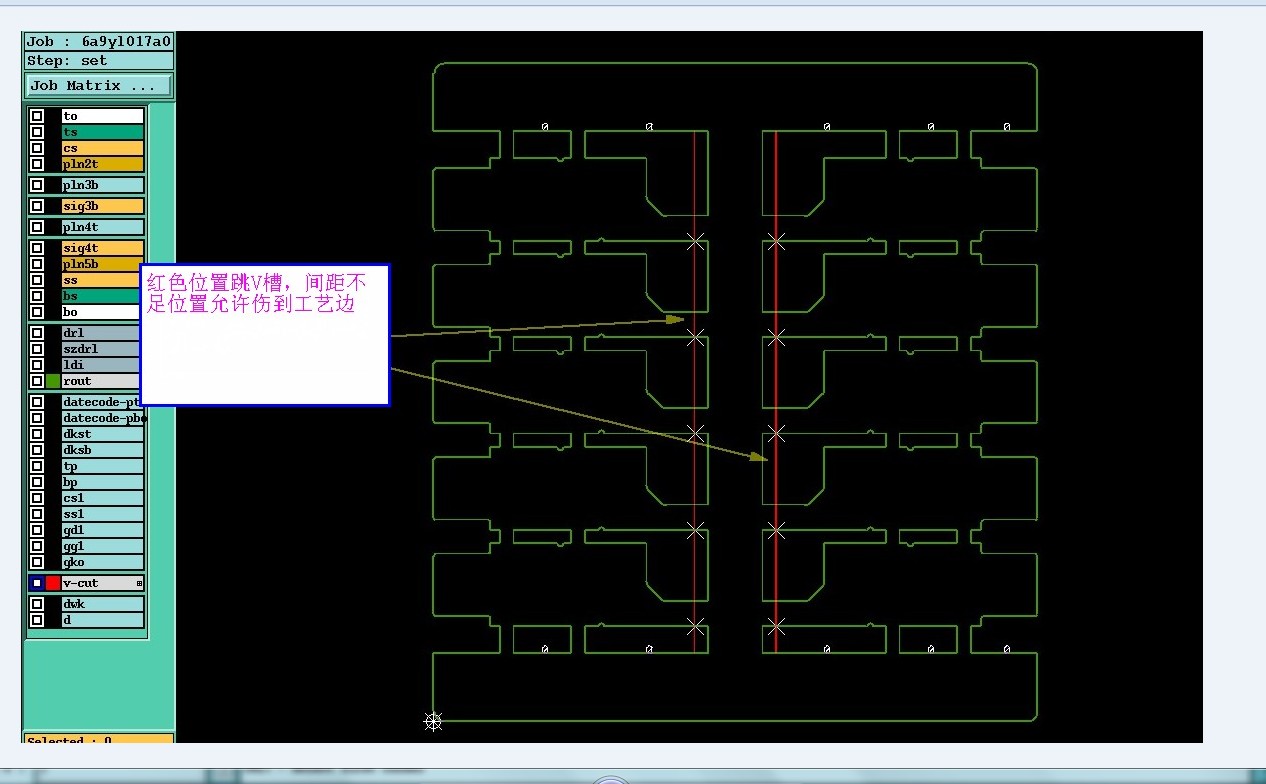Viewport: 1266px width, 784px height.
Task: Click the Step: set label
Action: point(99,61)
